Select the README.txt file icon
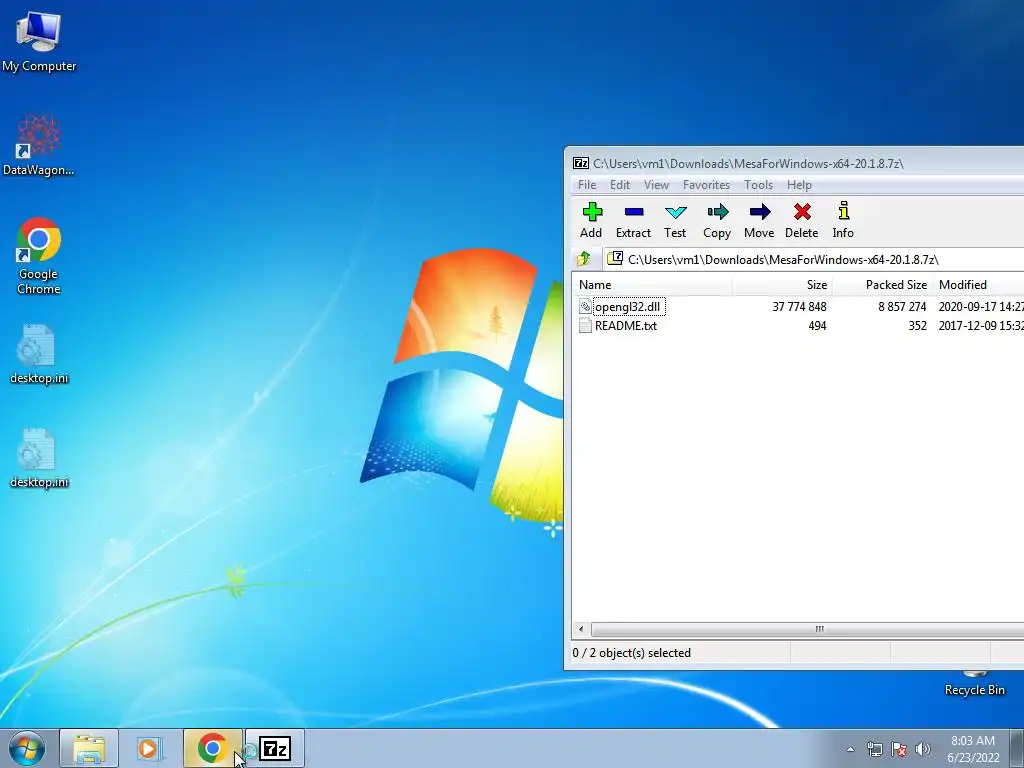The height and width of the screenshot is (768, 1024). tap(585, 325)
